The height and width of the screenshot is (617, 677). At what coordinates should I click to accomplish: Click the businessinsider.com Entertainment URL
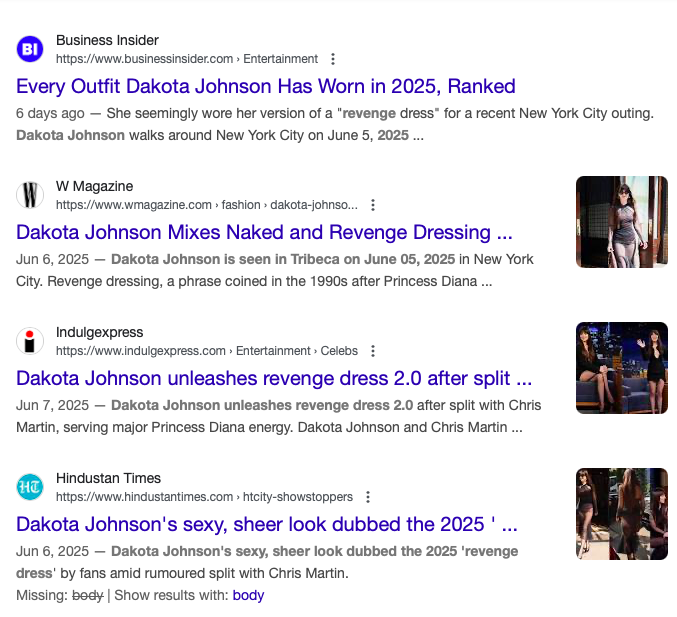187,59
